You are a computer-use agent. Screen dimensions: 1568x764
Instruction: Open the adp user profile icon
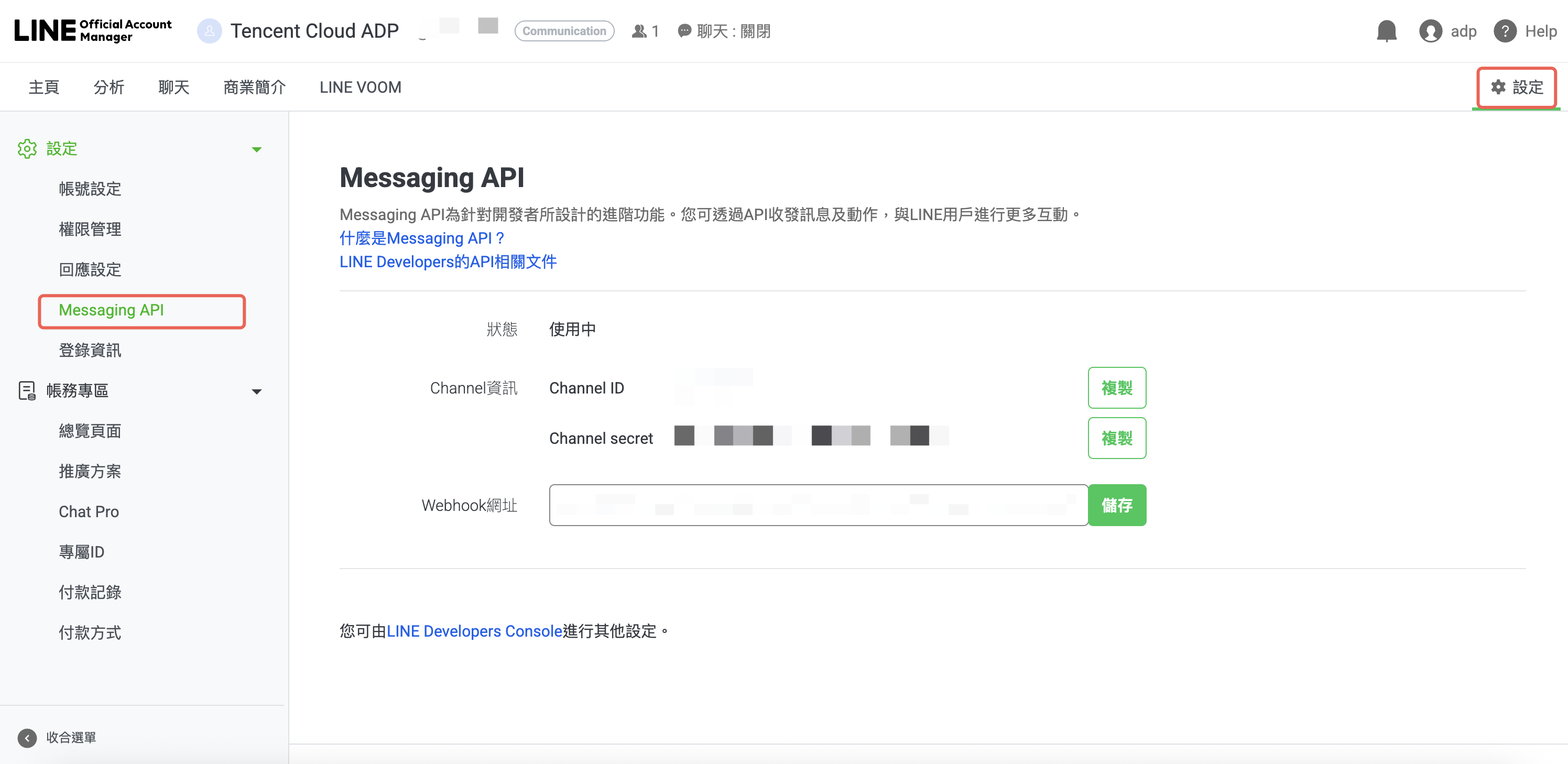click(x=1430, y=31)
